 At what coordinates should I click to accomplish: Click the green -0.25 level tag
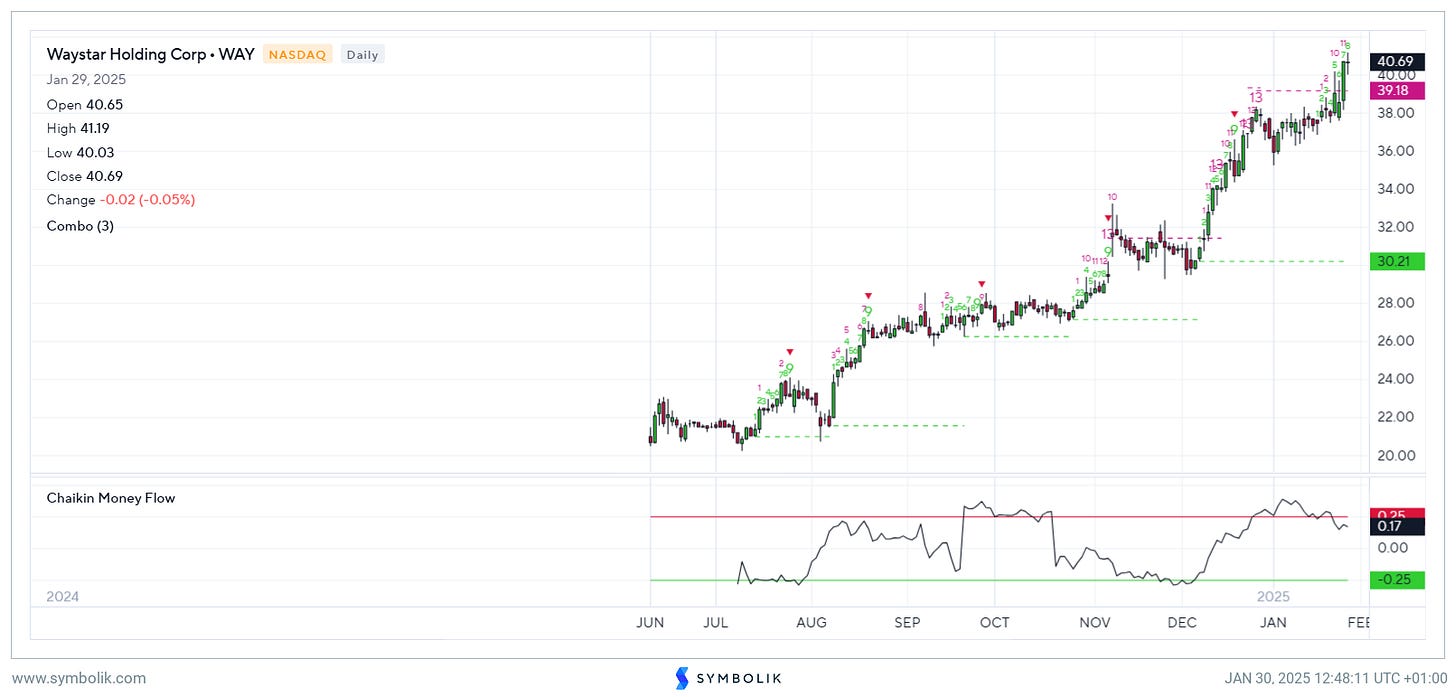(x=1395, y=580)
